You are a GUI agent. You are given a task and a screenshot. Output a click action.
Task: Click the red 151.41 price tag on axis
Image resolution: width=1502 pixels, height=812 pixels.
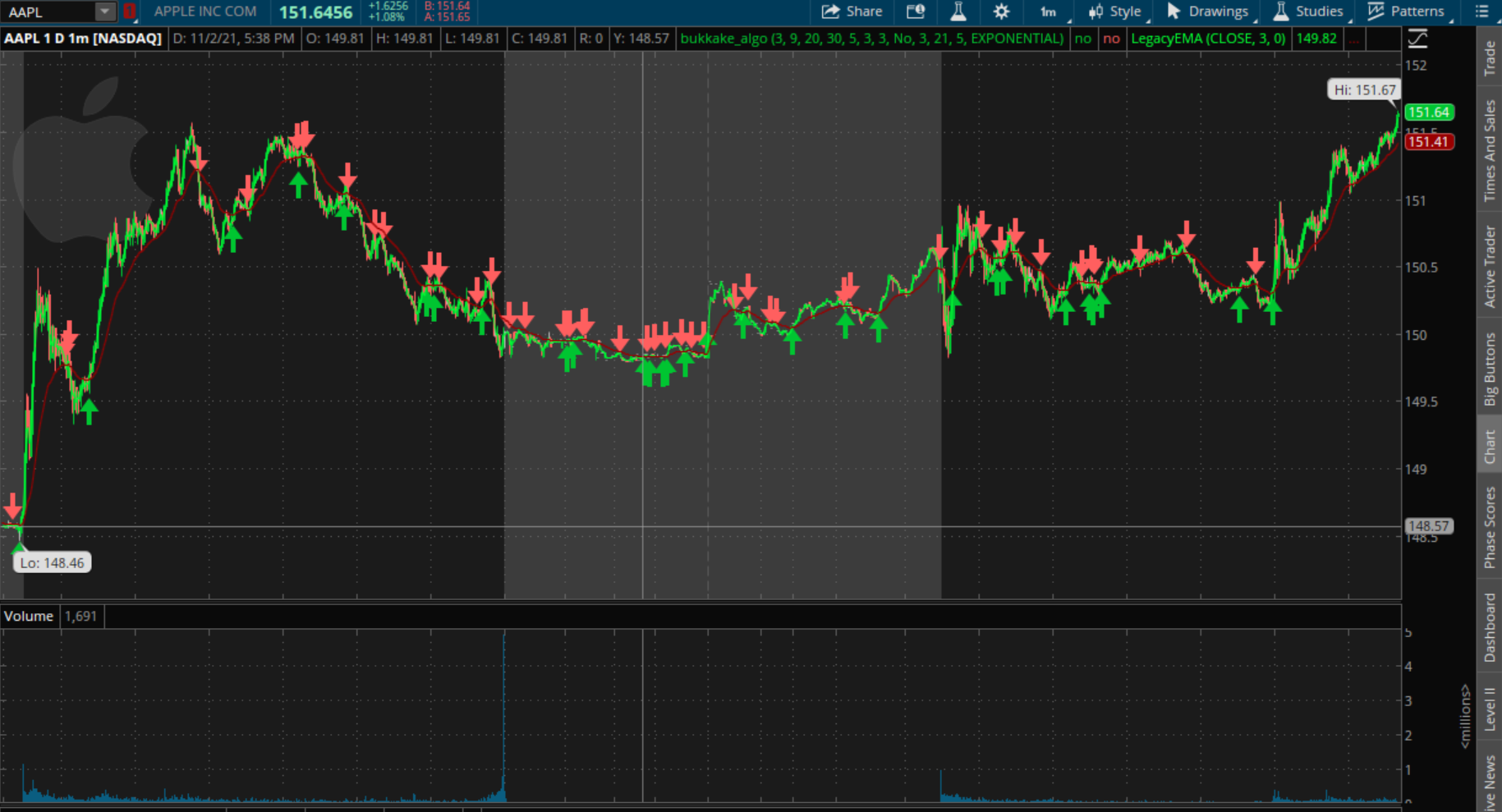[1429, 142]
